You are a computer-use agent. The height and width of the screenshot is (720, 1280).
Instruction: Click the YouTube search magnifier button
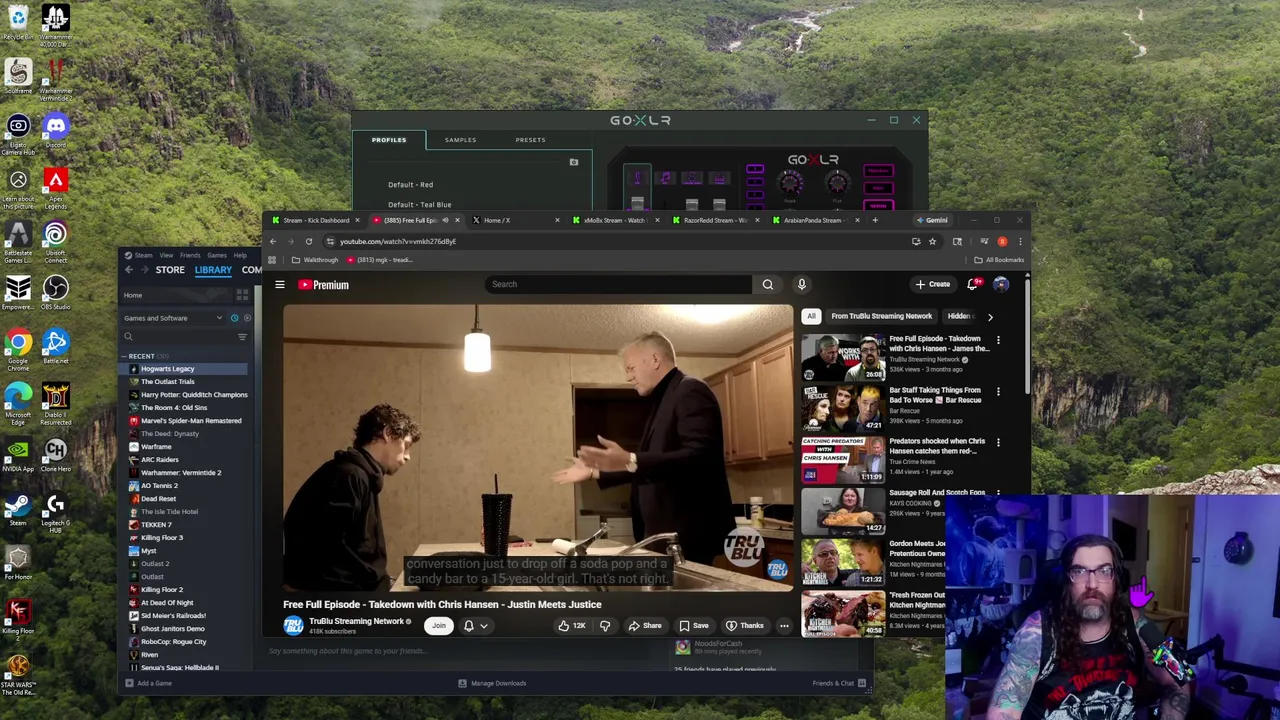point(767,284)
